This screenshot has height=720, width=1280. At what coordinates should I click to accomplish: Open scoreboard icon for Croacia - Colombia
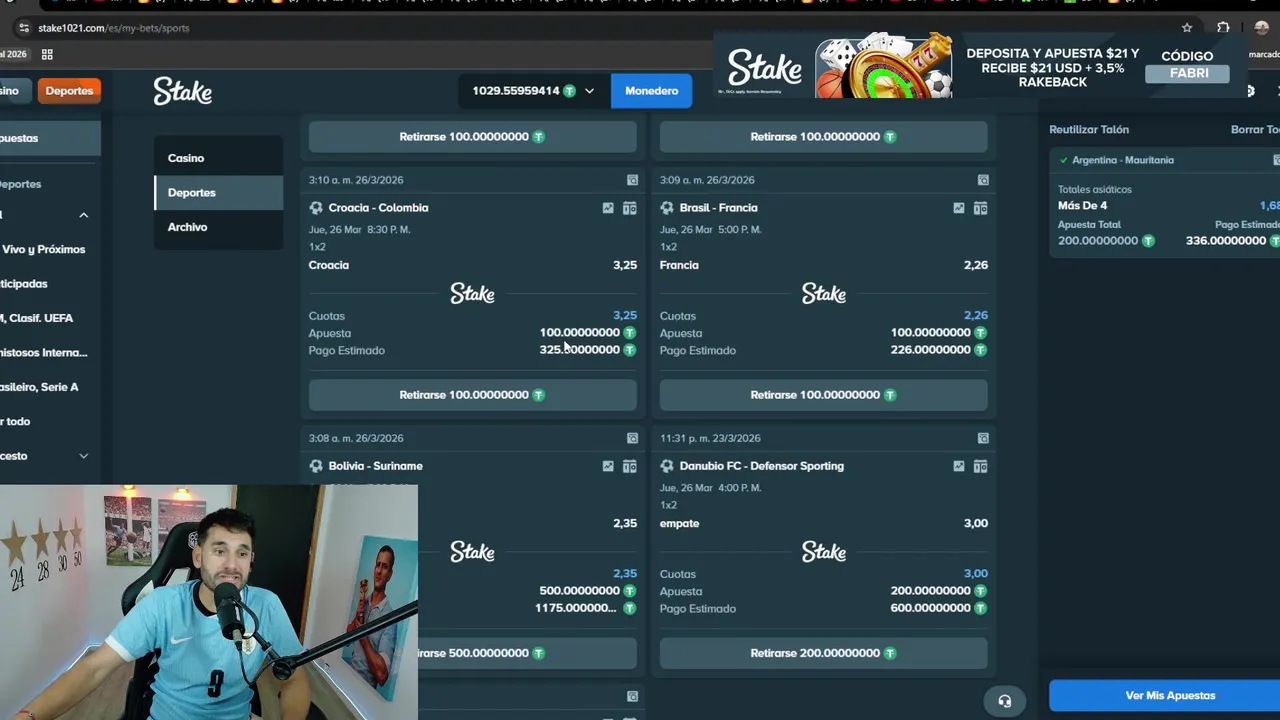click(629, 208)
